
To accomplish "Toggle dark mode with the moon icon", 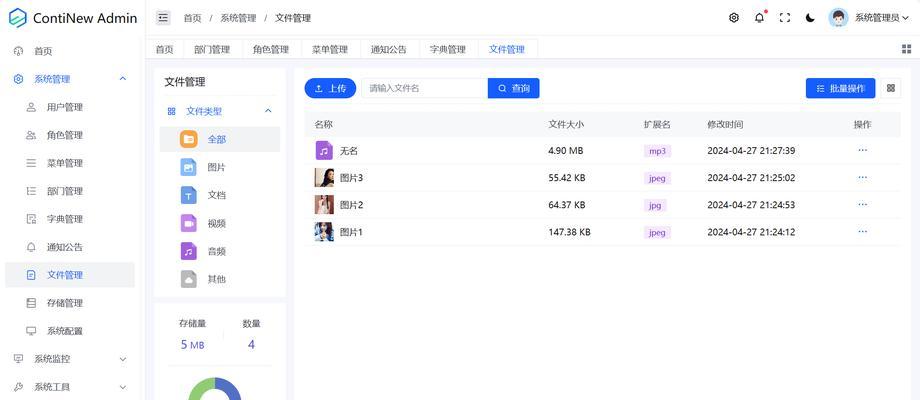I will [810, 18].
